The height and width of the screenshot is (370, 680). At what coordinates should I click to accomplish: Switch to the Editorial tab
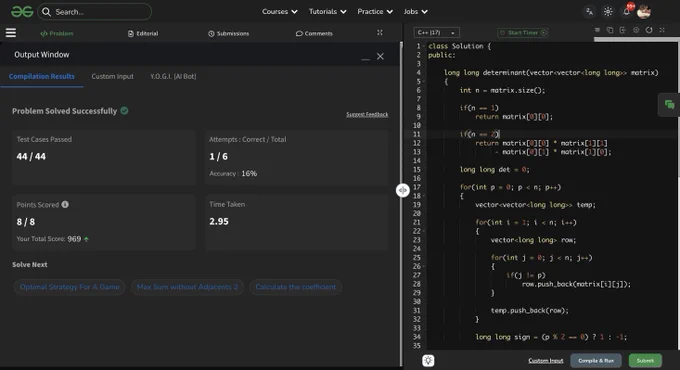[x=143, y=33]
